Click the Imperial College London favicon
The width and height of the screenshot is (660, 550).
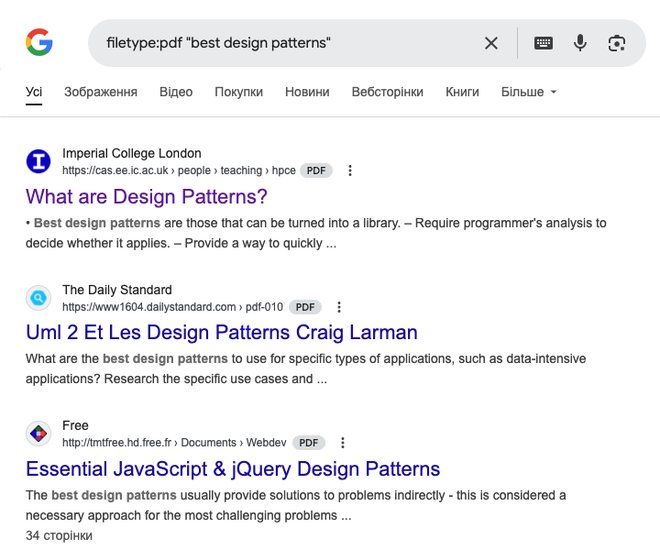[38, 161]
